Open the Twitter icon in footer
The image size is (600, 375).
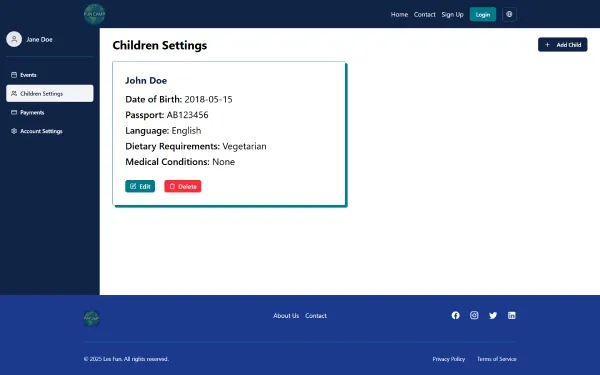(x=493, y=315)
